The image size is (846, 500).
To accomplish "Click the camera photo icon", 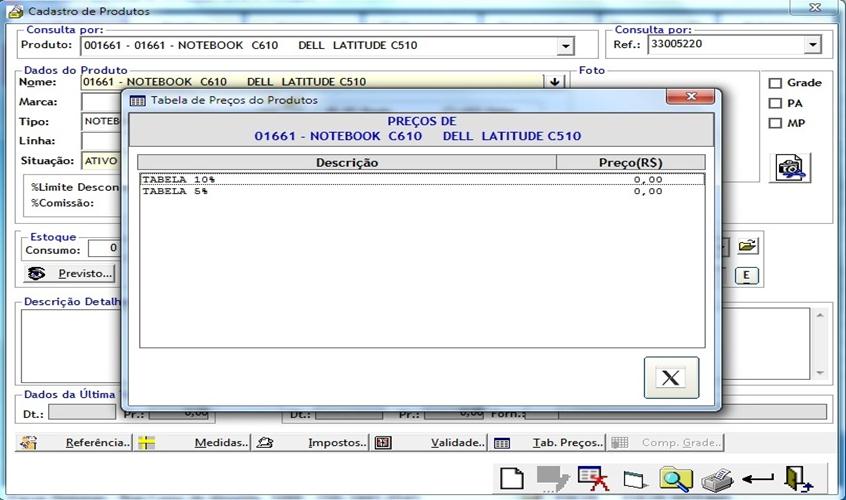I will point(790,168).
